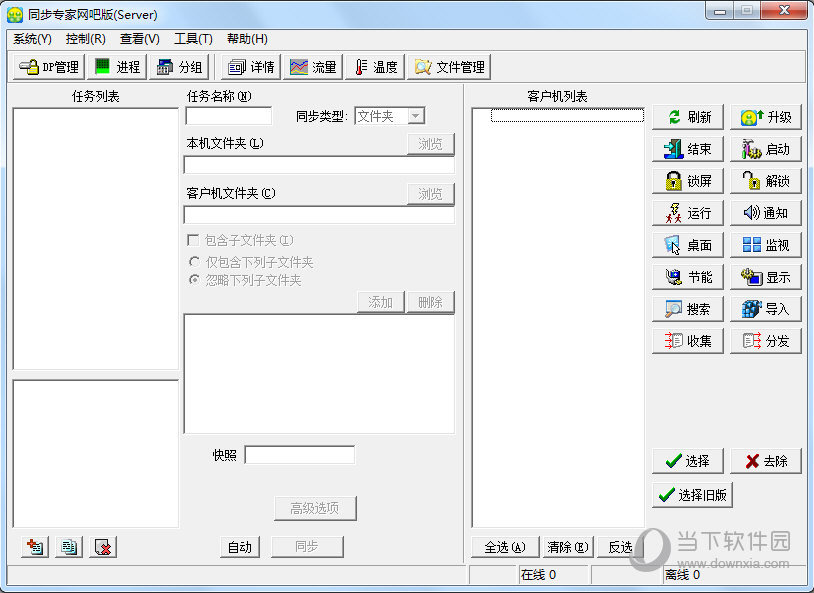814x593 pixels.
Task: Open the 桌面 desktop function
Action: click(x=688, y=245)
